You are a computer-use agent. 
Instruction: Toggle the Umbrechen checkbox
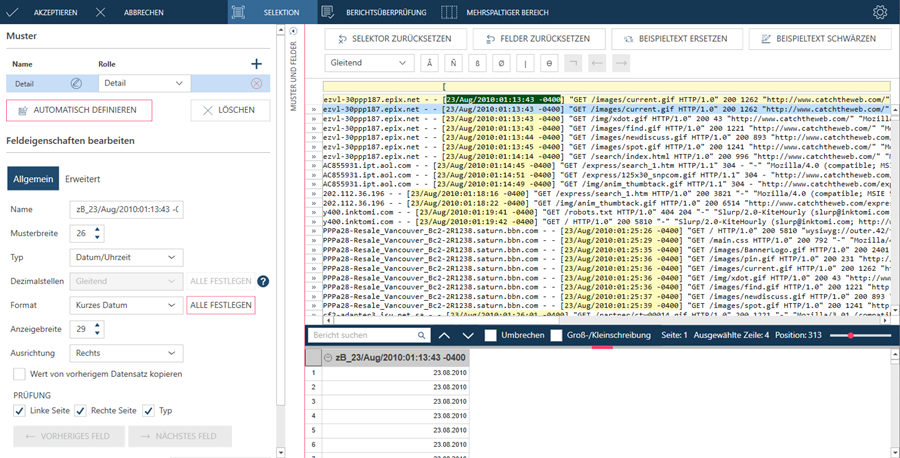pos(490,335)
